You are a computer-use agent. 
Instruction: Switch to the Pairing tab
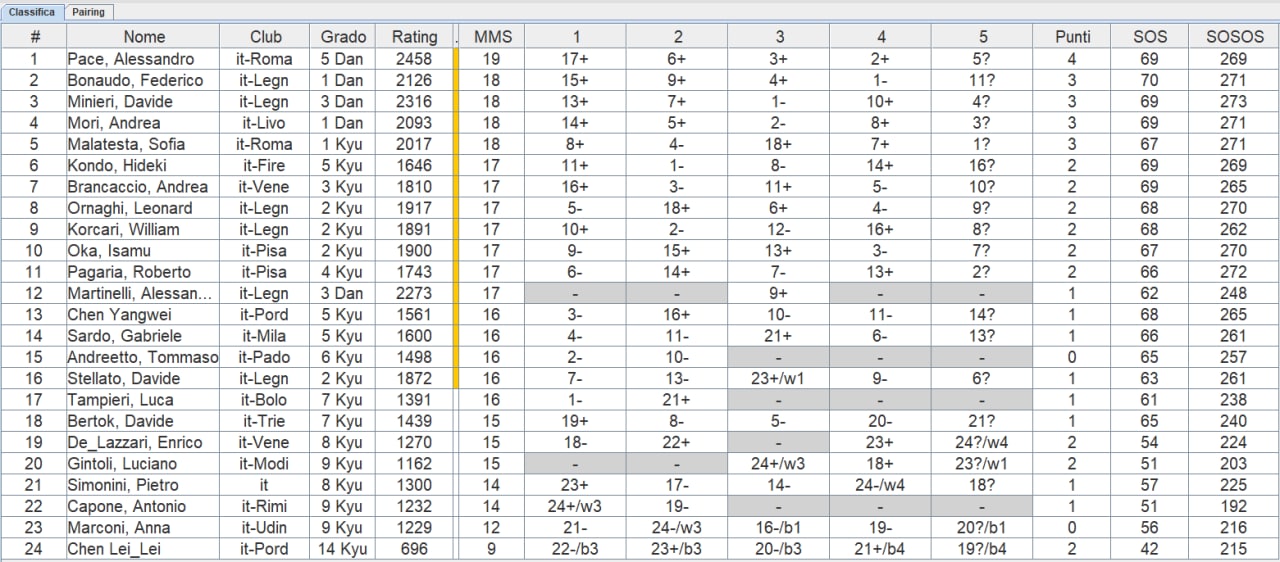click(88, 12)
